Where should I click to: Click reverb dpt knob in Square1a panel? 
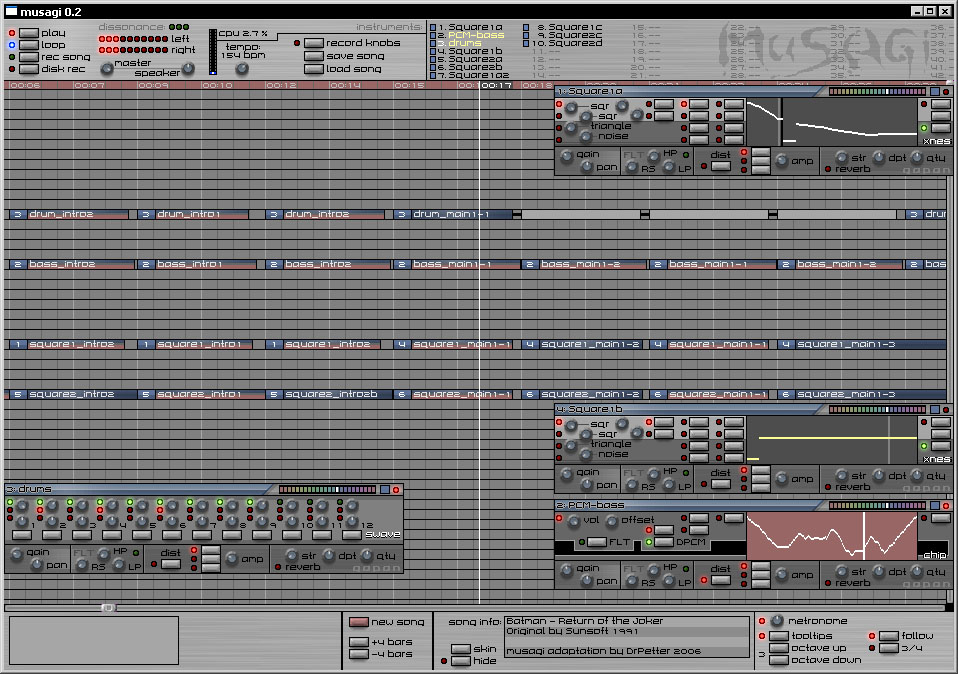pyautogui.click(x=879, y=157)
